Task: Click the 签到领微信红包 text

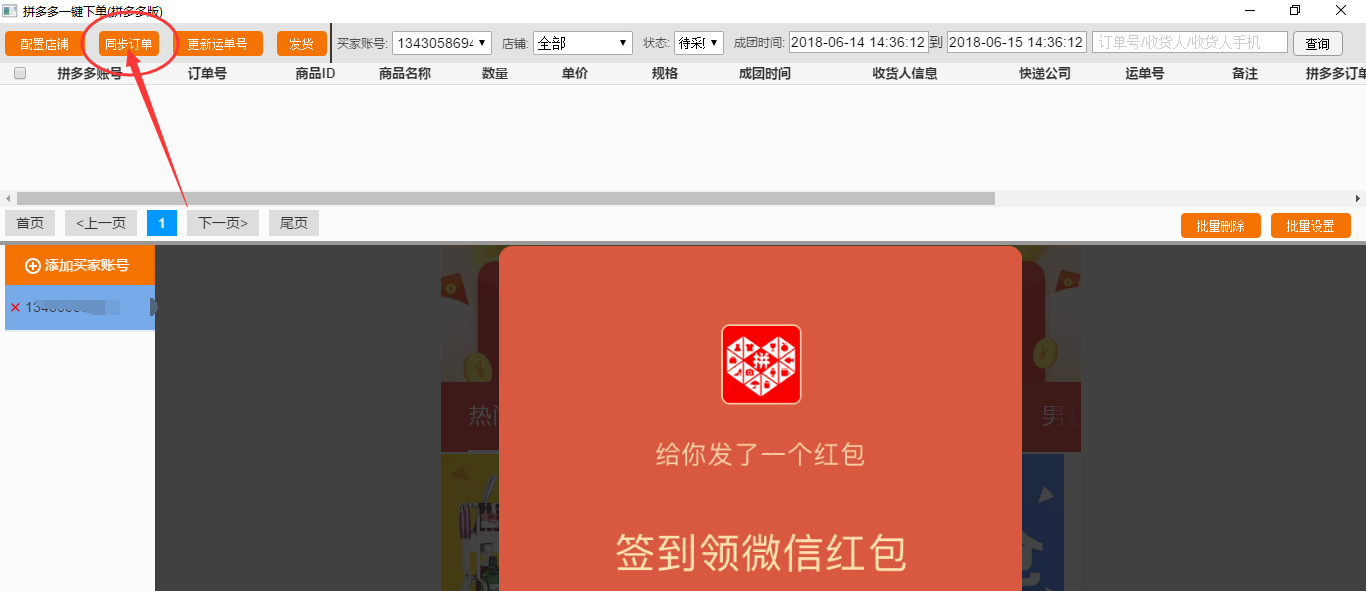Action: pyautogui.click(x=761, y=553)
